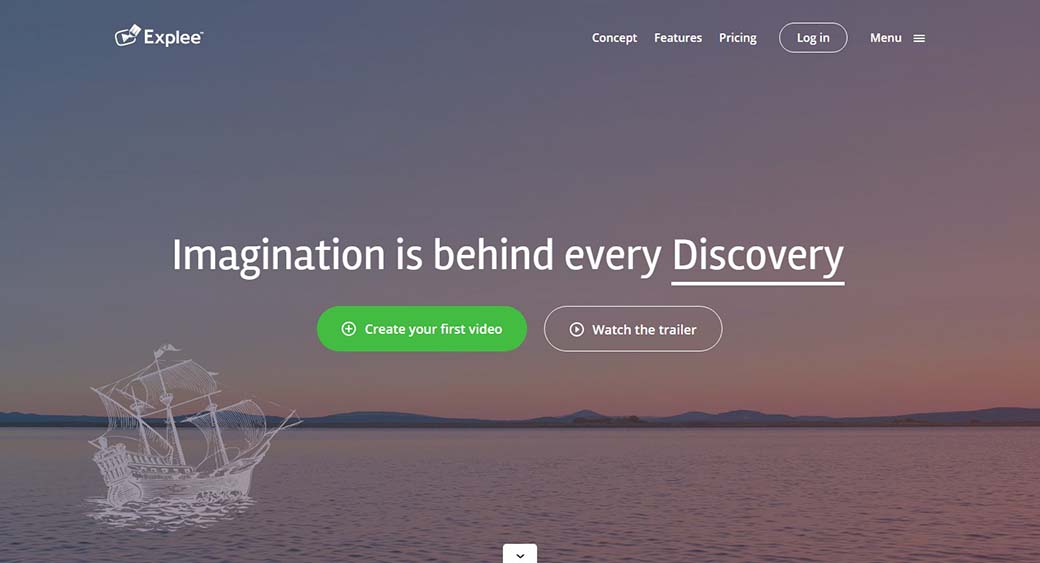Click Watch the trailer button
The height and width of the screenshot is (563, 1040).
tap(633, 329)
